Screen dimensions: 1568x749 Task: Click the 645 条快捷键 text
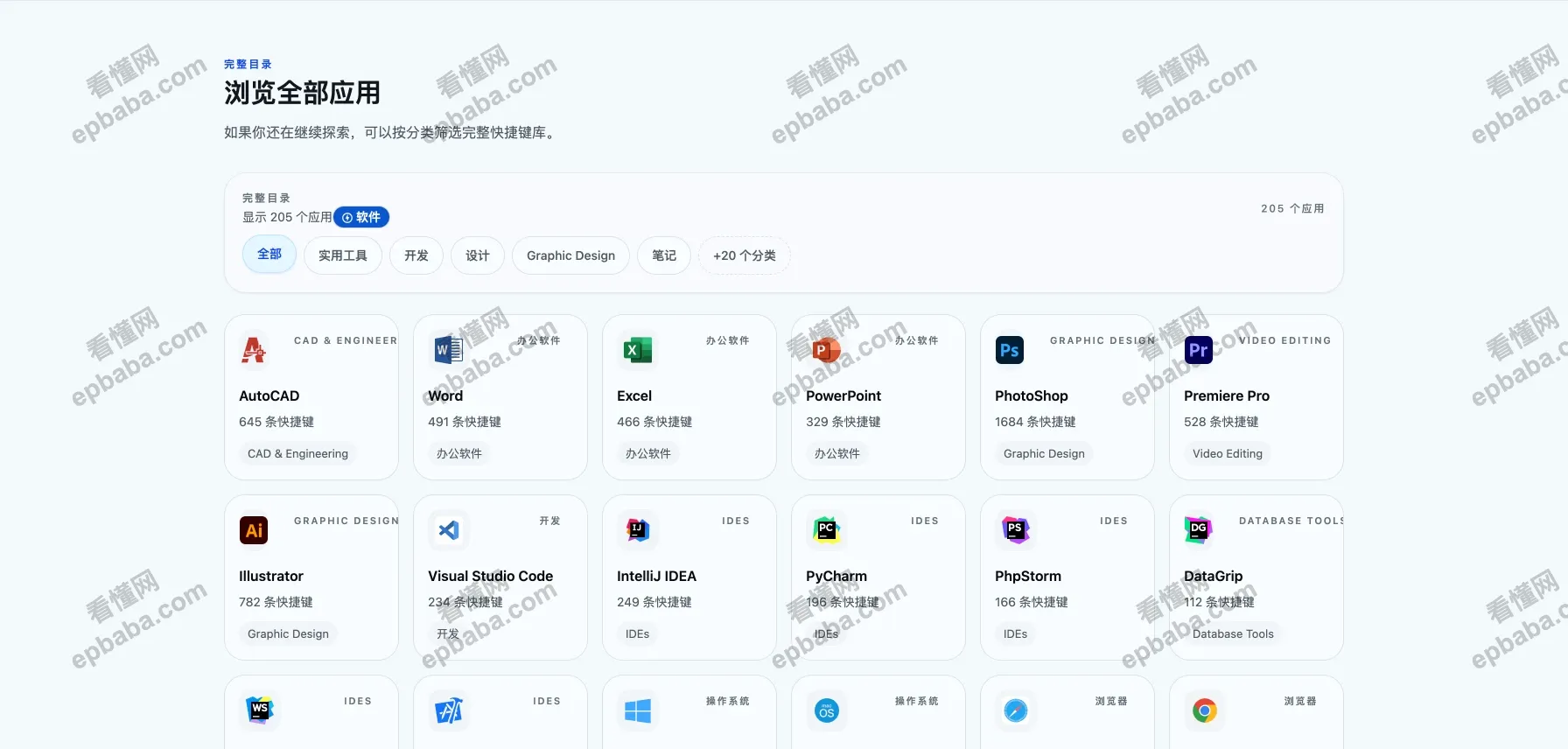[276, 422]
